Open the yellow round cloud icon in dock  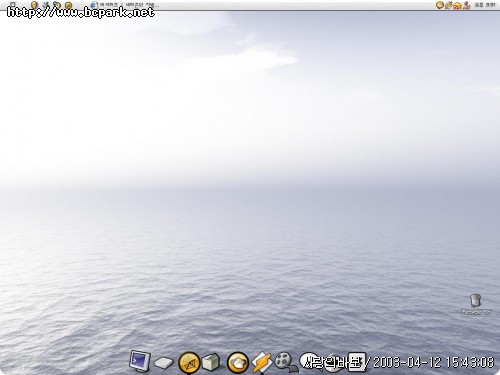point(237,363)
